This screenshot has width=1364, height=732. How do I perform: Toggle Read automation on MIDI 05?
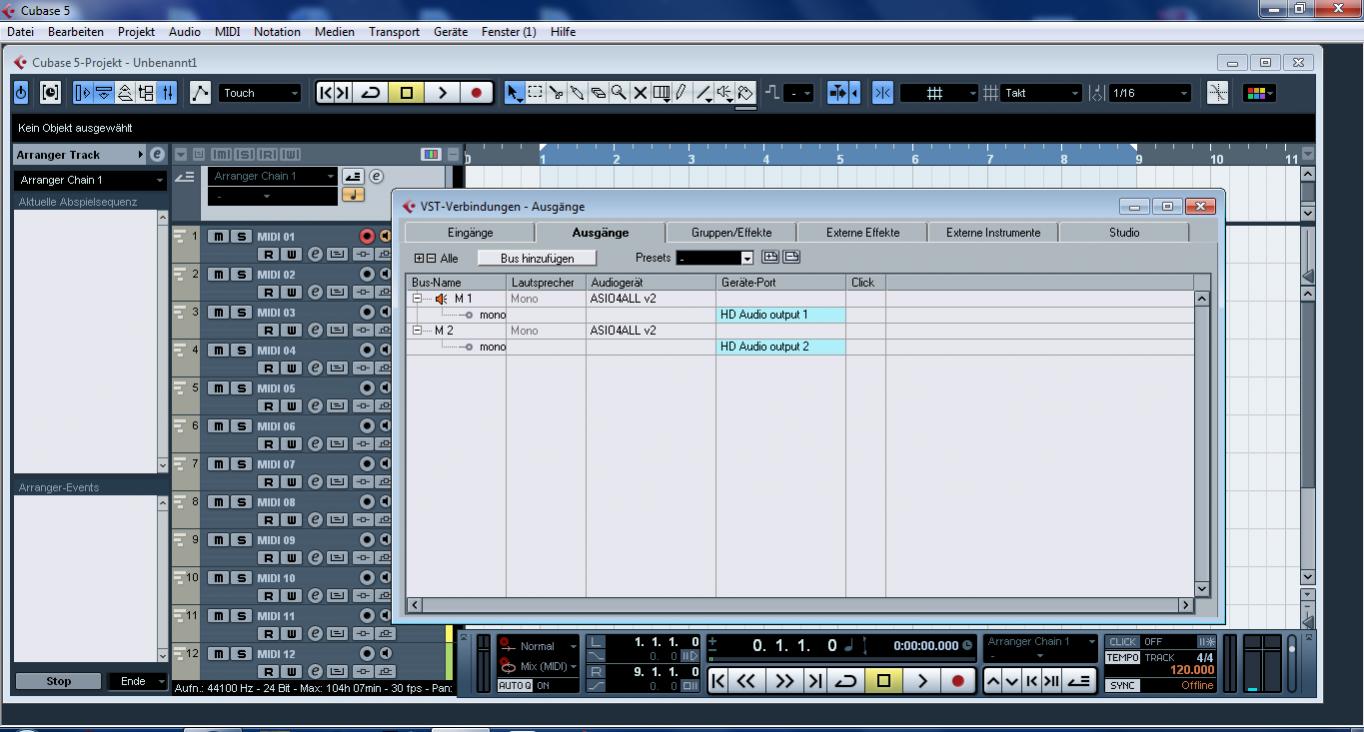coord(270,405)
